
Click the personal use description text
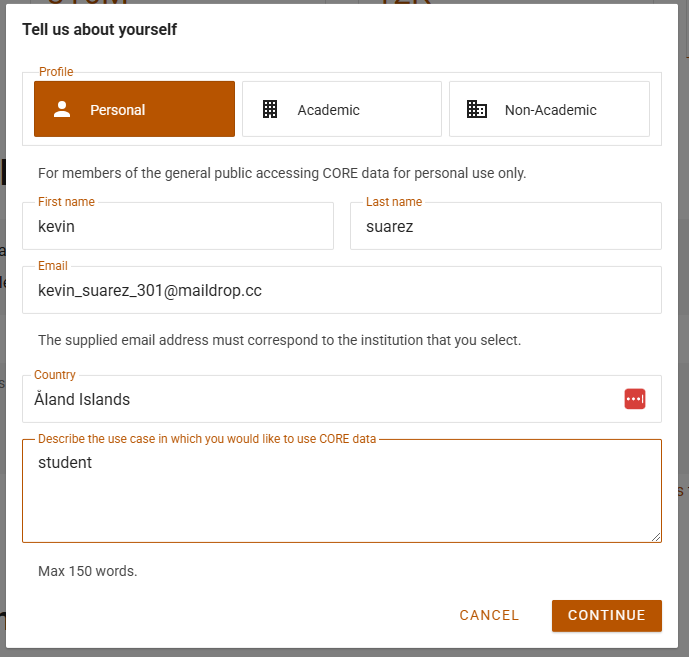pos(282,173)
